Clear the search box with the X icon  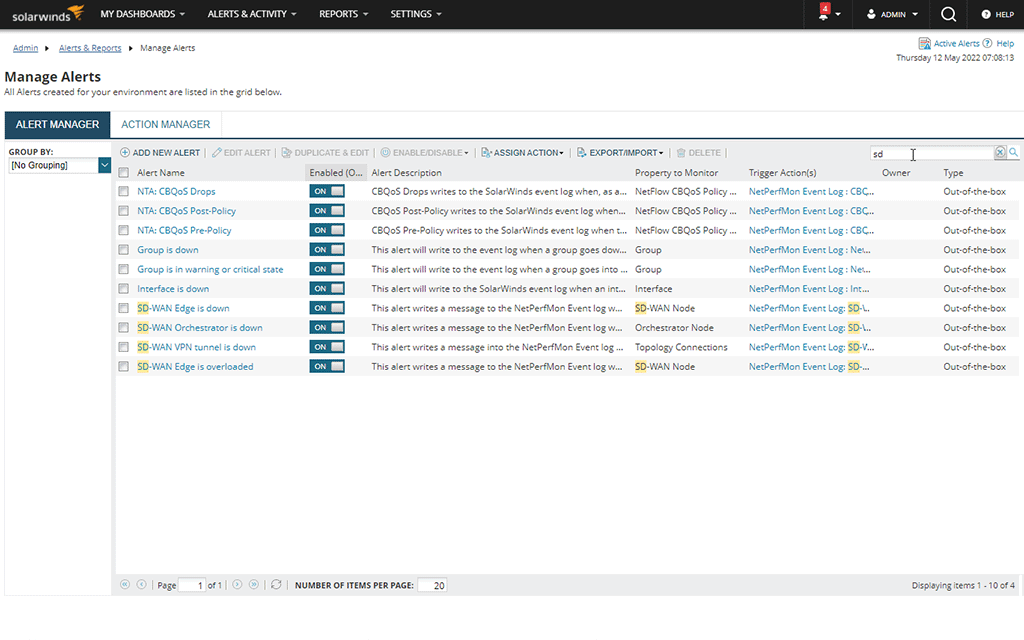point(999,152)
